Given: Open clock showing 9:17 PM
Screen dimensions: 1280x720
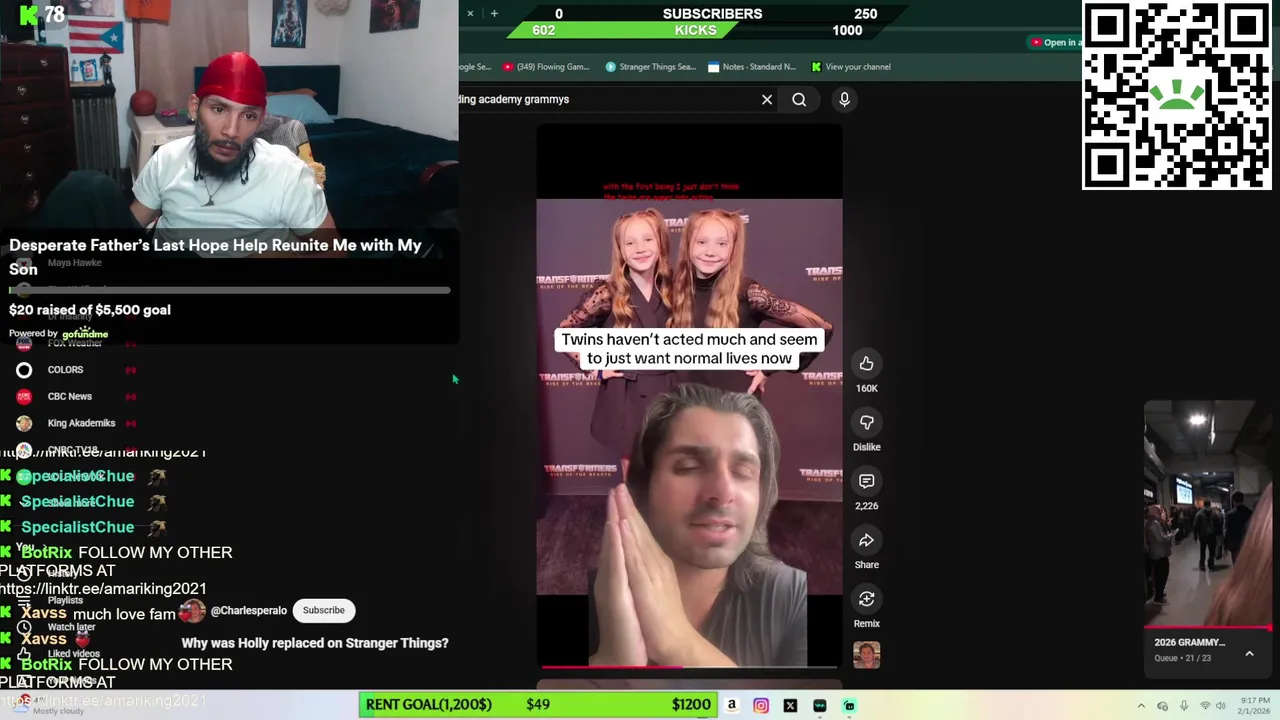Looking at the screenshot, I should pos(1256,705).
